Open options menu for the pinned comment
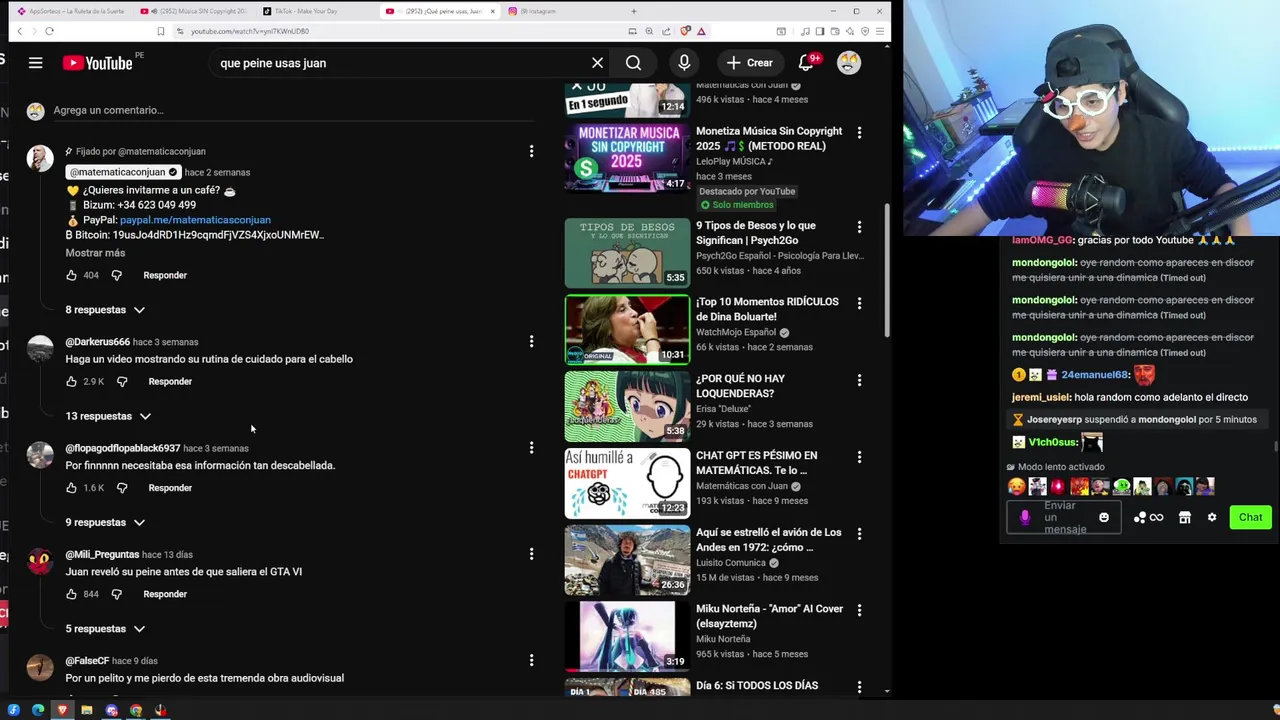The image size is (1280, 720). pos(531,151)
